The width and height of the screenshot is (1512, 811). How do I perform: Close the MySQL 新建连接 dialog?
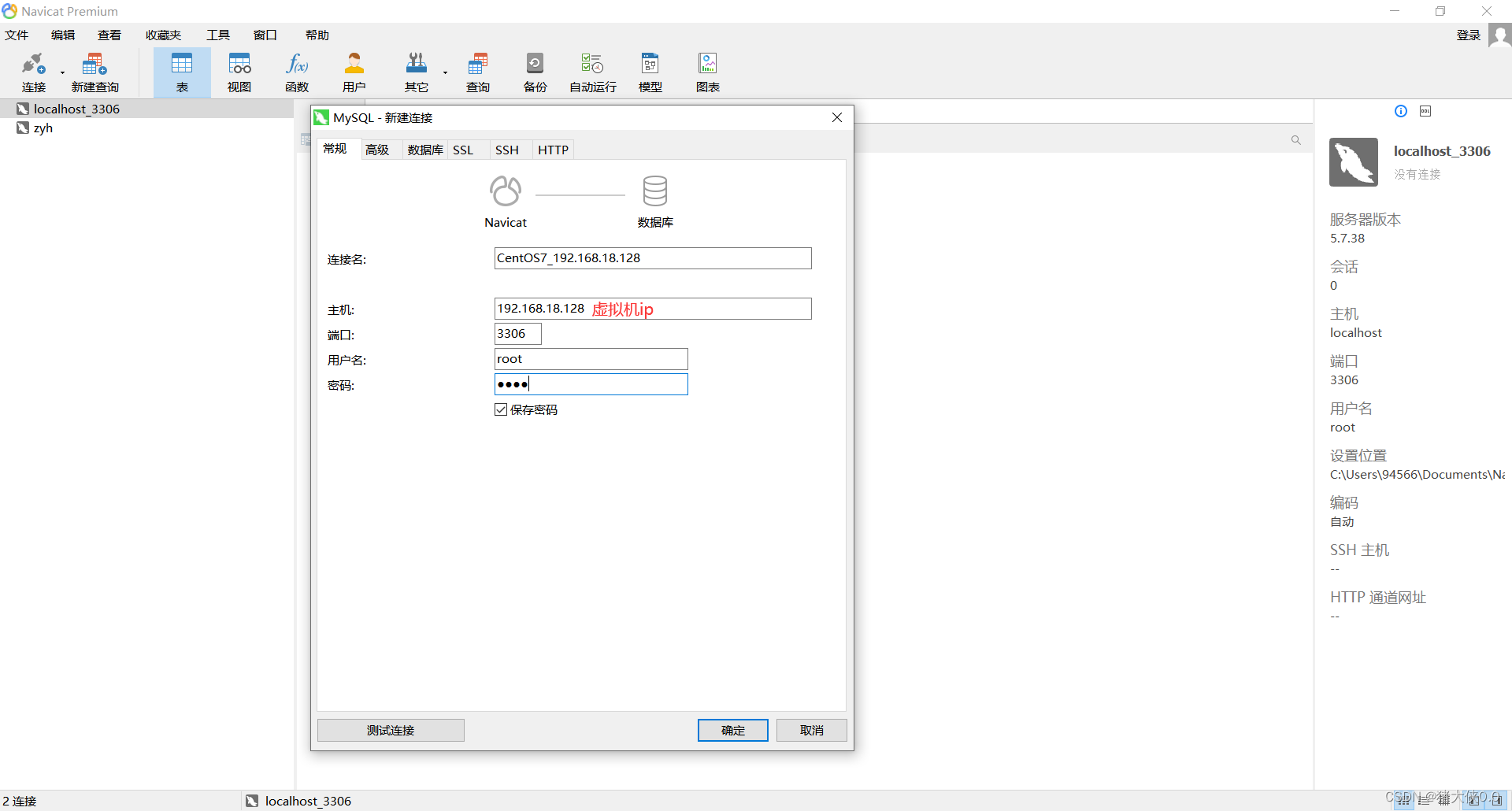tap(837, 117)
